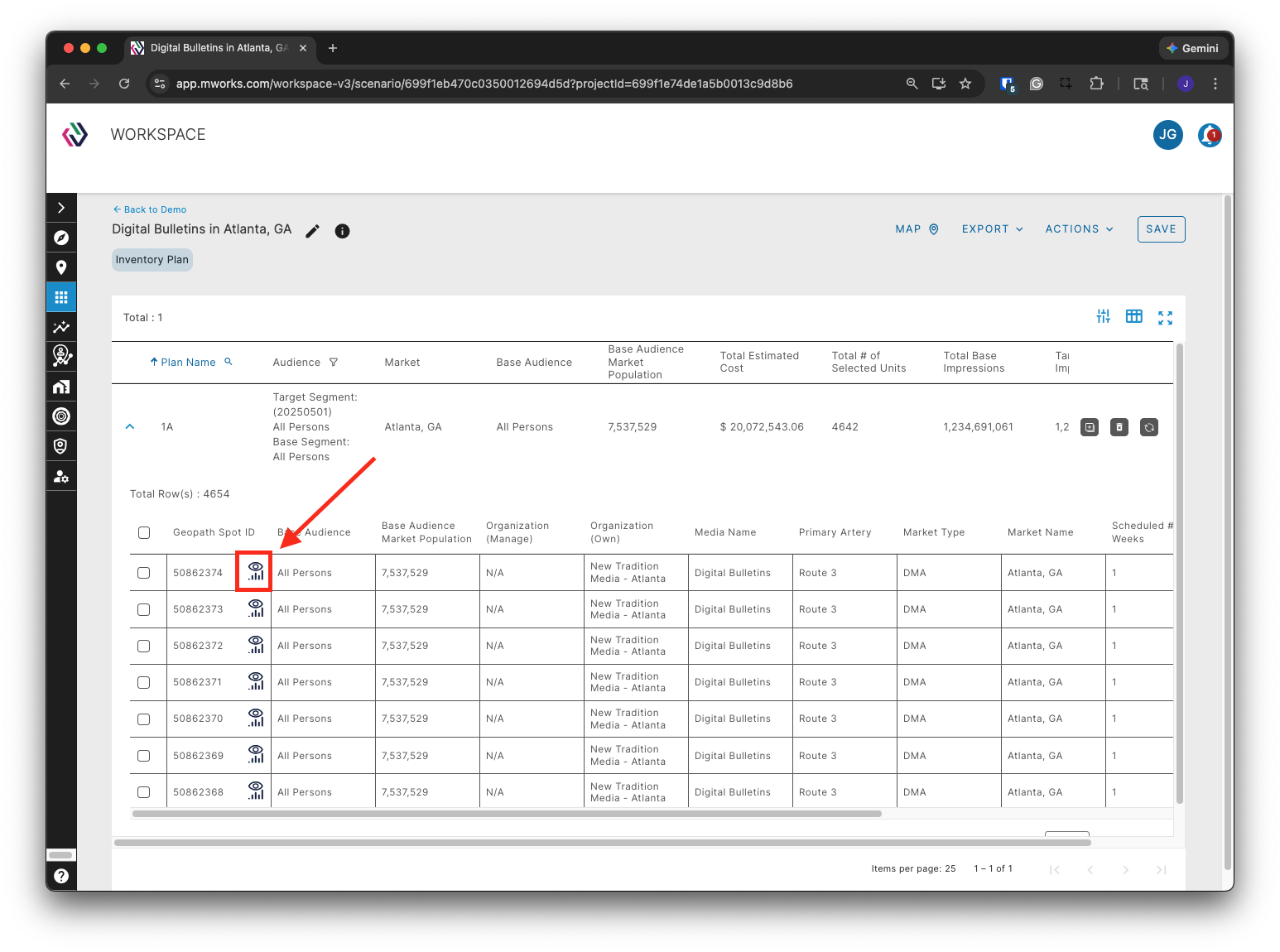Viewport: 1280px width, 952px height.
Task: Open the JG user avatar menu
Action: [1168, 134]
